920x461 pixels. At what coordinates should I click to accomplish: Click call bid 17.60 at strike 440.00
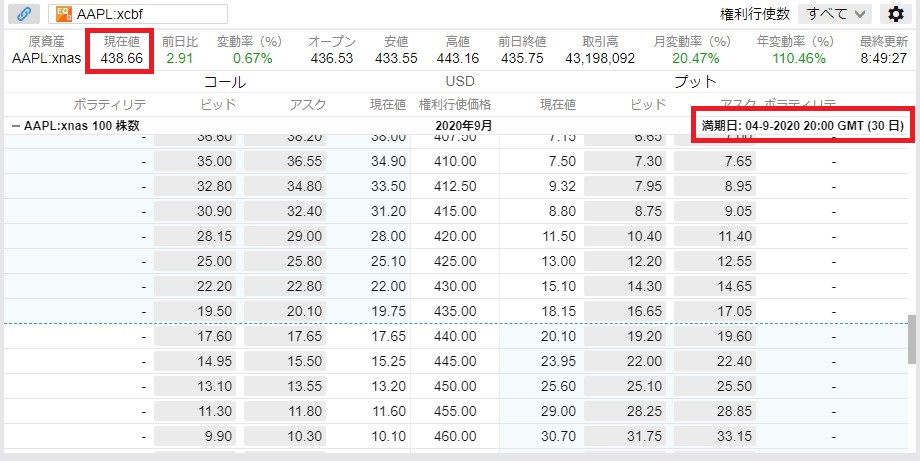pyautogui.click(x=195, y=337)
